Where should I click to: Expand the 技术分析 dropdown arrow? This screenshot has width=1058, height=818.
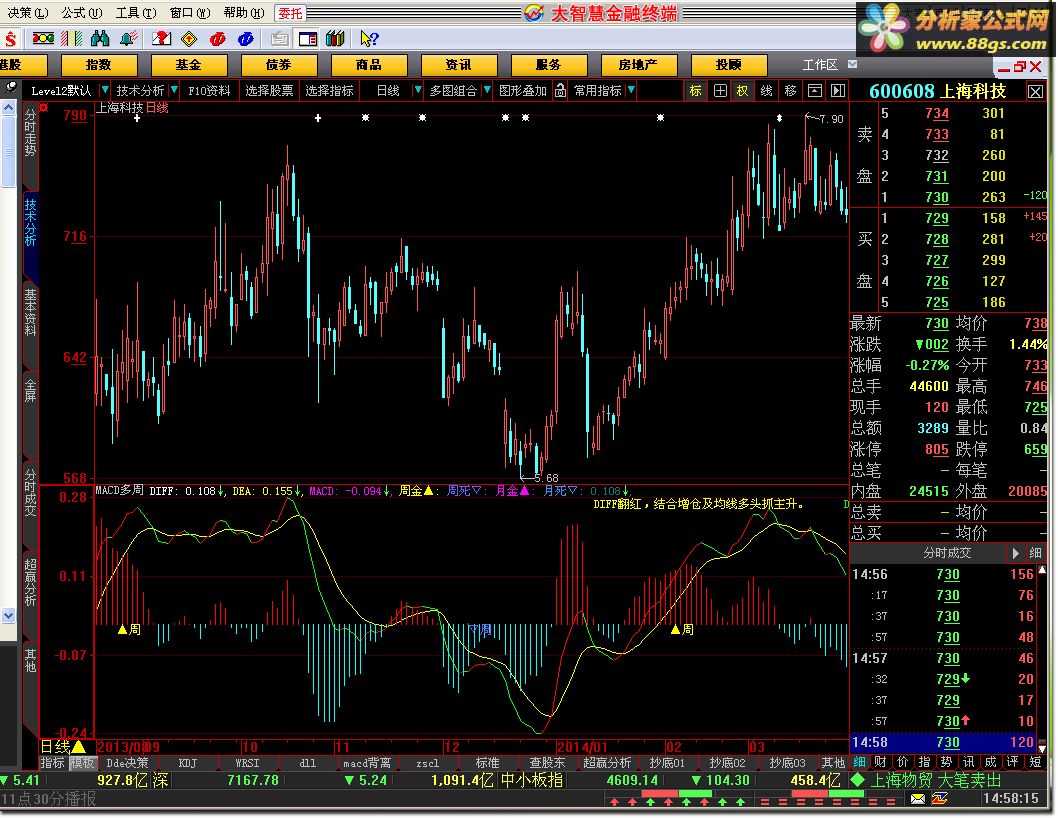[x=174, y=90]
